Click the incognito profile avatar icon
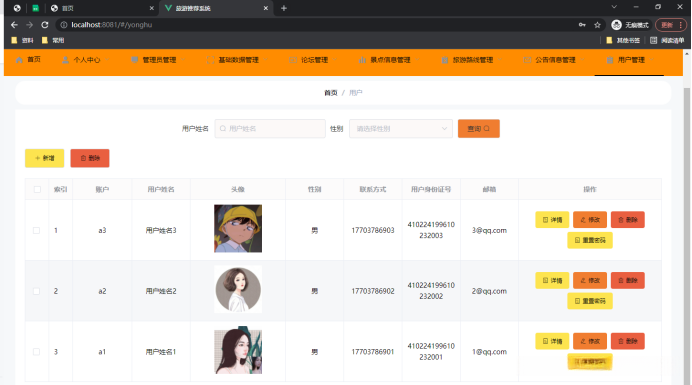 click(x=617, y=25)
